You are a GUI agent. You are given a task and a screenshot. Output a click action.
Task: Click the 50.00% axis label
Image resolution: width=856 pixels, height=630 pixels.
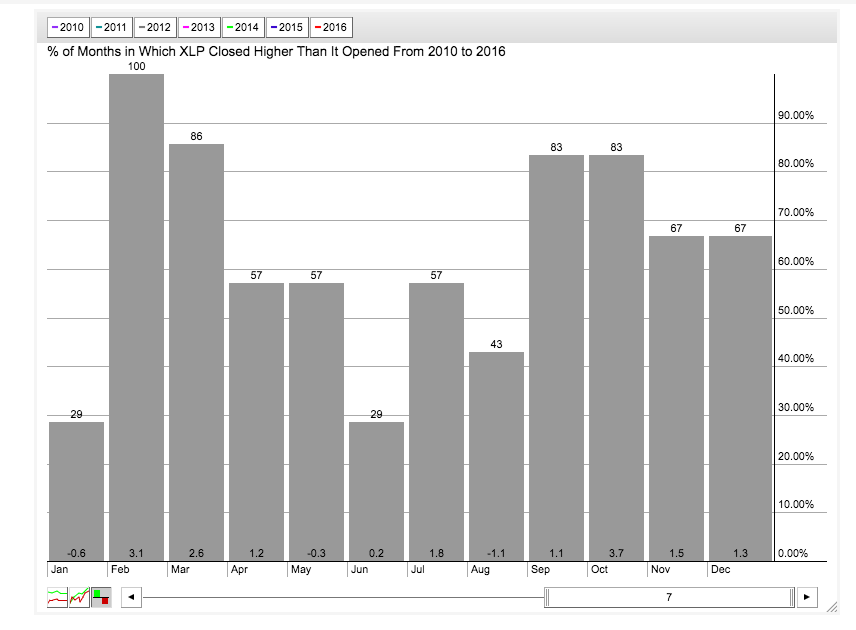click(795, 310)
